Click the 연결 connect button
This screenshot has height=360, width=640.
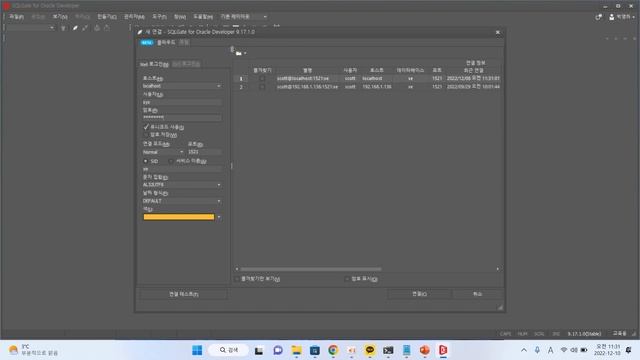(x=419, y=294)
